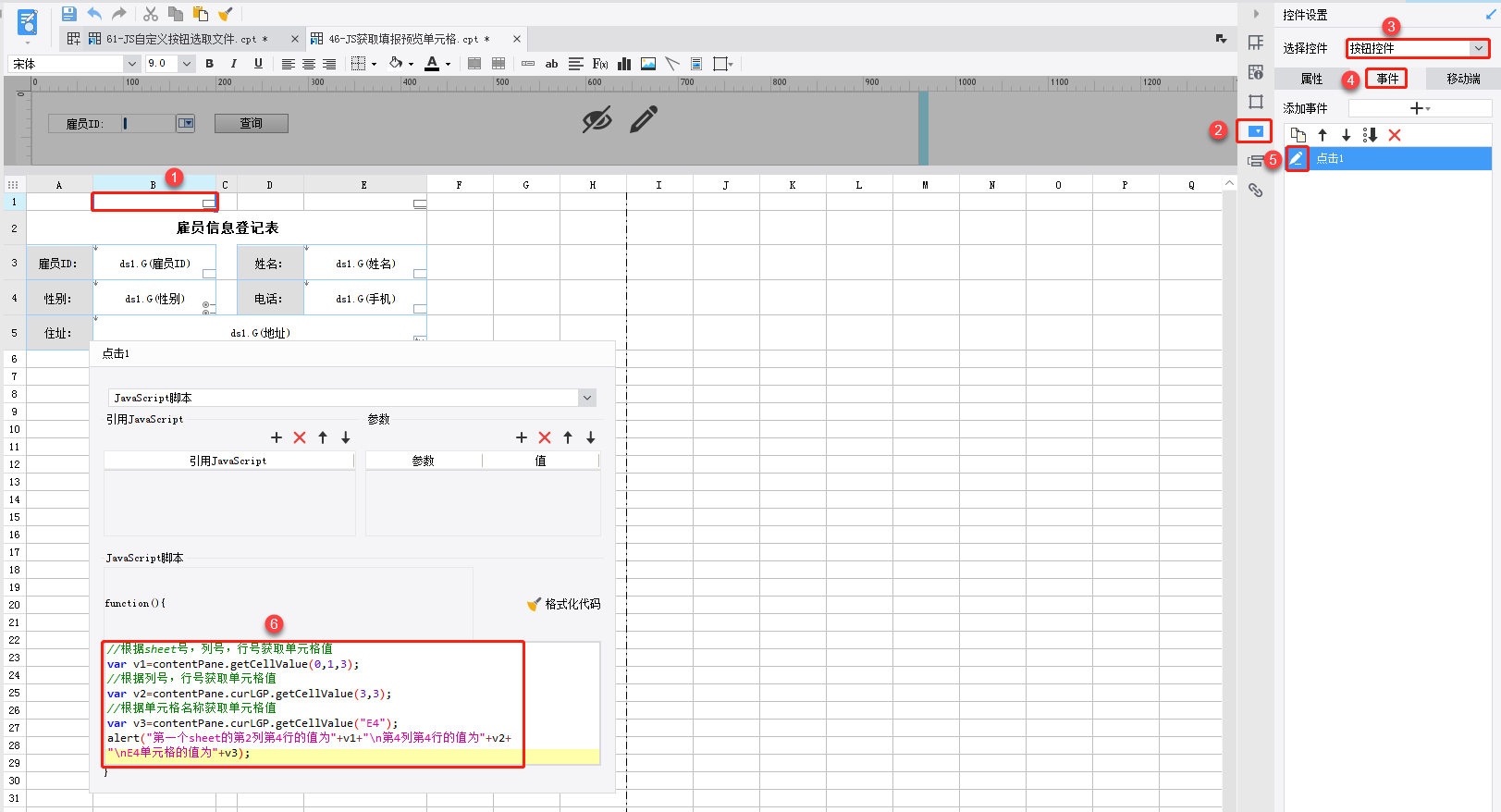The image size is (1501, 812).
Task: Copy the selected event in event list
Action: [x=1298, y=135]
